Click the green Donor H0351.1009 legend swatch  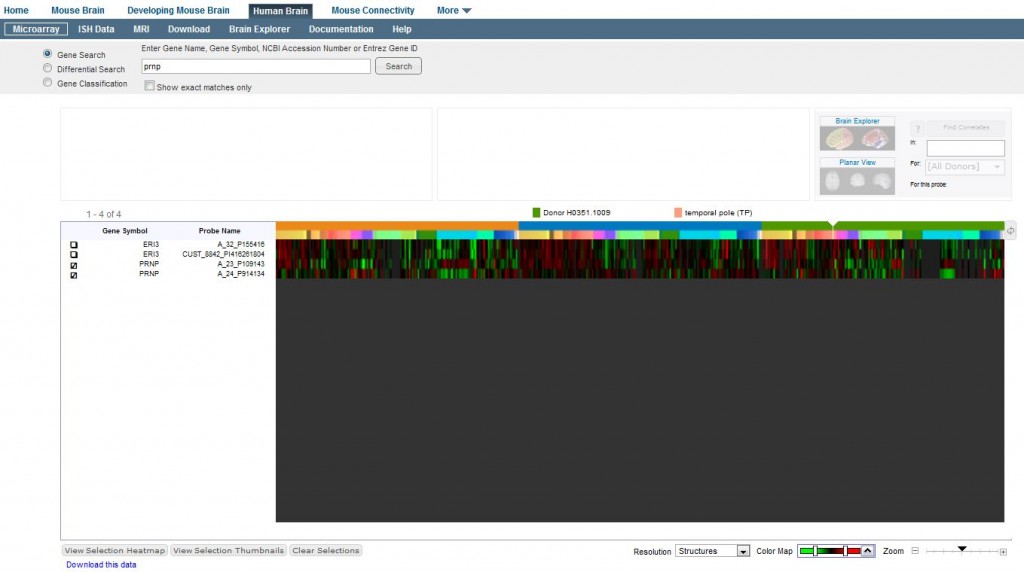click(x=536, y=212)
